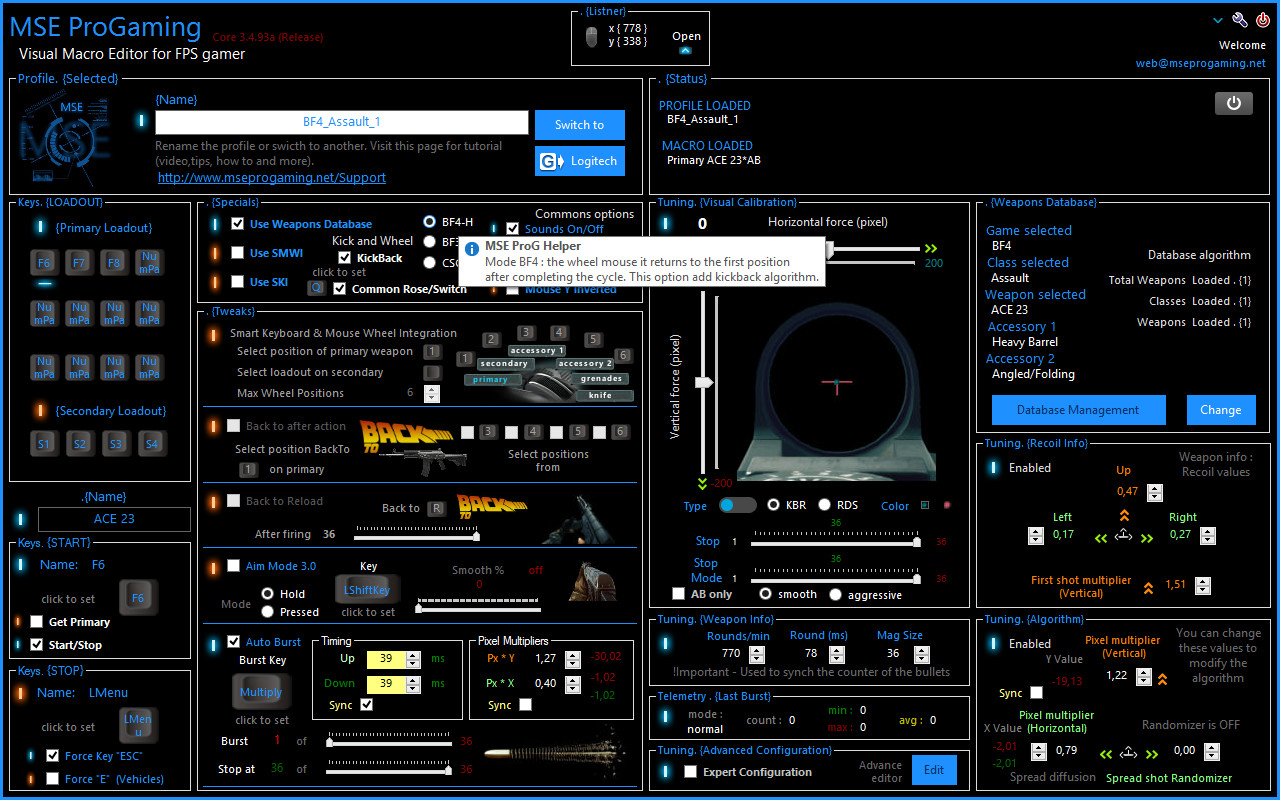Click the Stop slider in Visual Calibration
Image resolution: width=1280 pixels, height=800 pixels.
coord(835,542)
